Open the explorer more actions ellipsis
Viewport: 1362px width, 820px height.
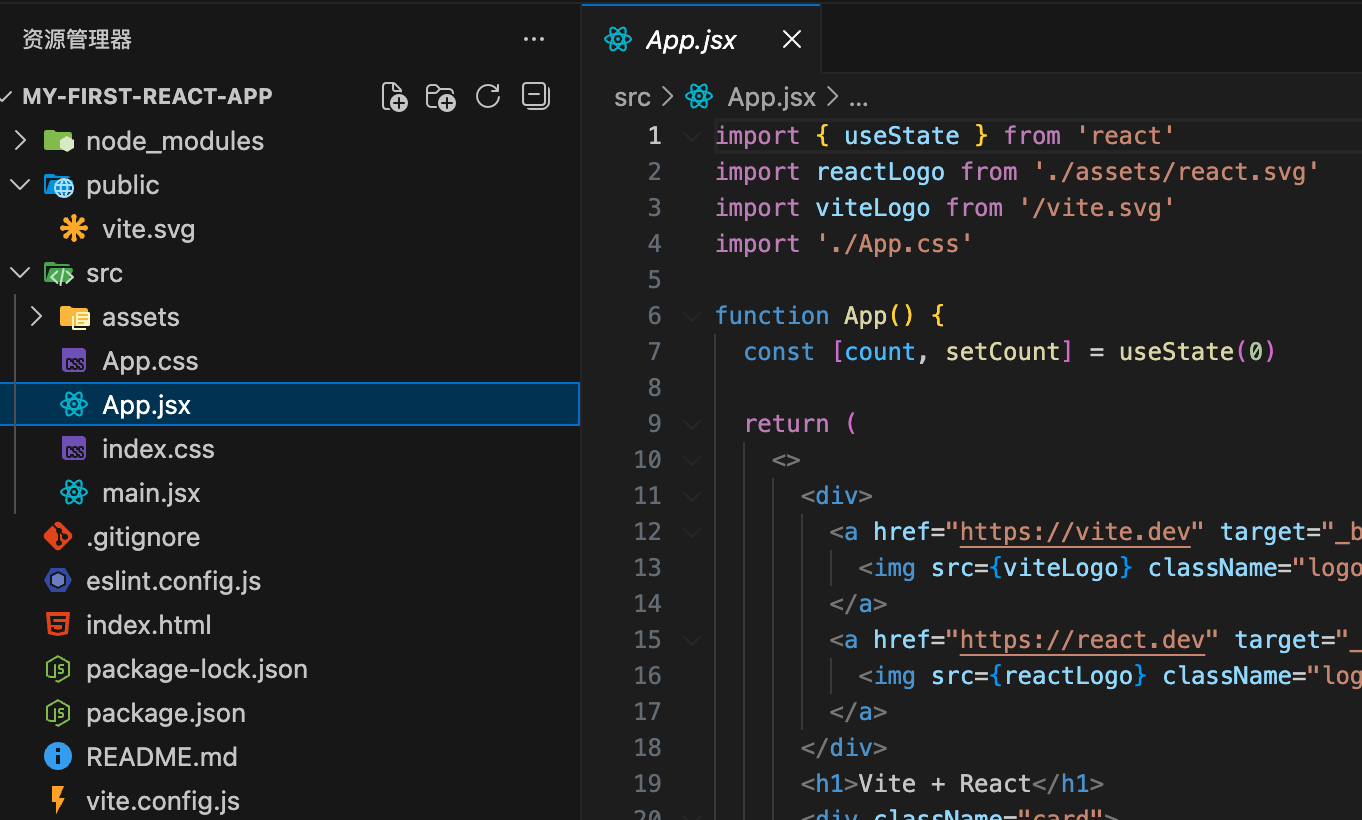pos(534,39)
